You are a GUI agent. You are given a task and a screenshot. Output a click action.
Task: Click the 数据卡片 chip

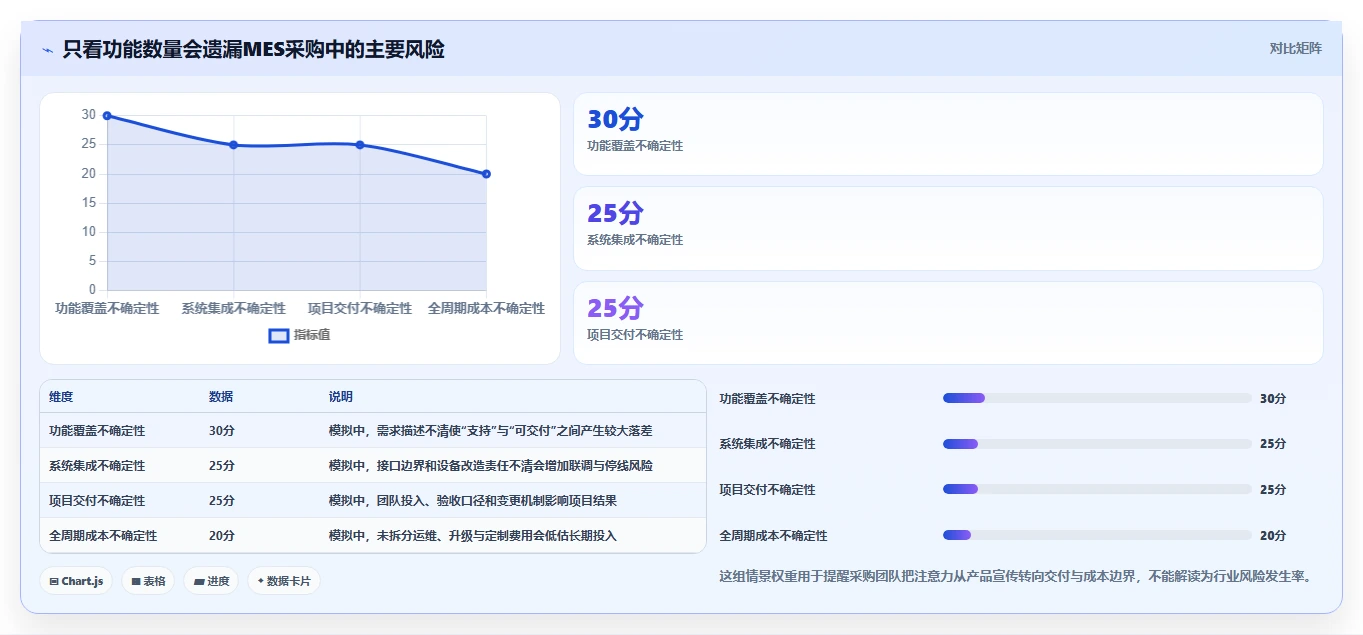(x=284, y=581)
